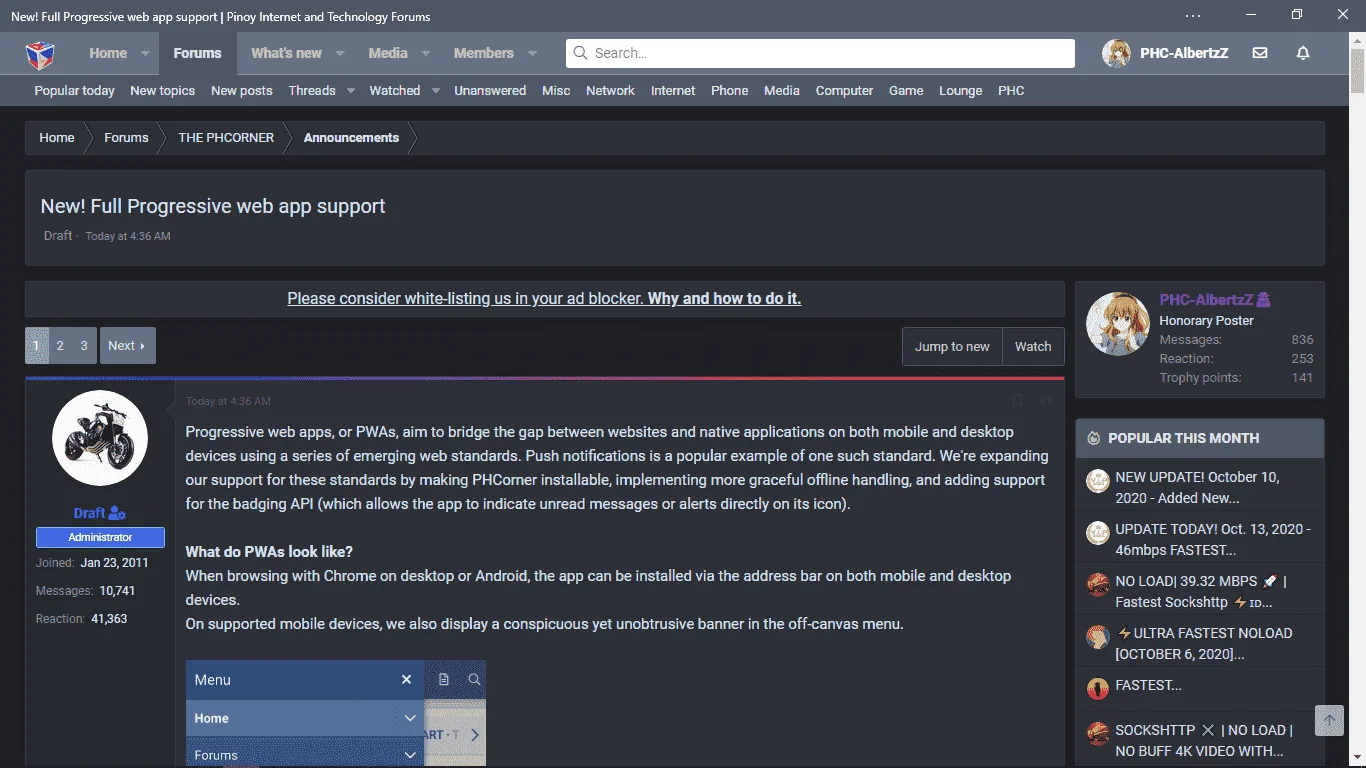This screenshot has width=1366, height=768.
Task: Open the app three-dots menu in title bar
Action: coord(1193,15)
